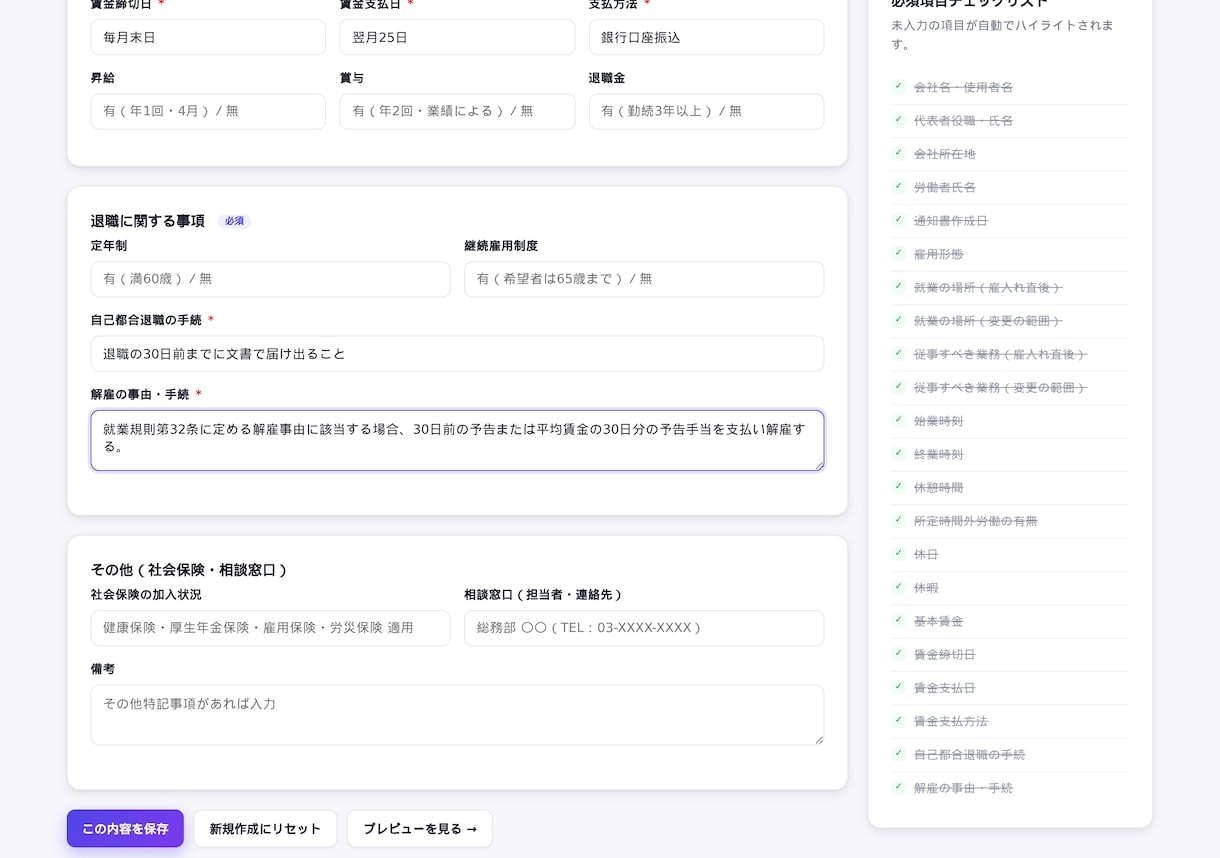The width and height of the screenshot is (1220, 858).
Task: Click into the 昇給 input field
Action: pos(208,111)
